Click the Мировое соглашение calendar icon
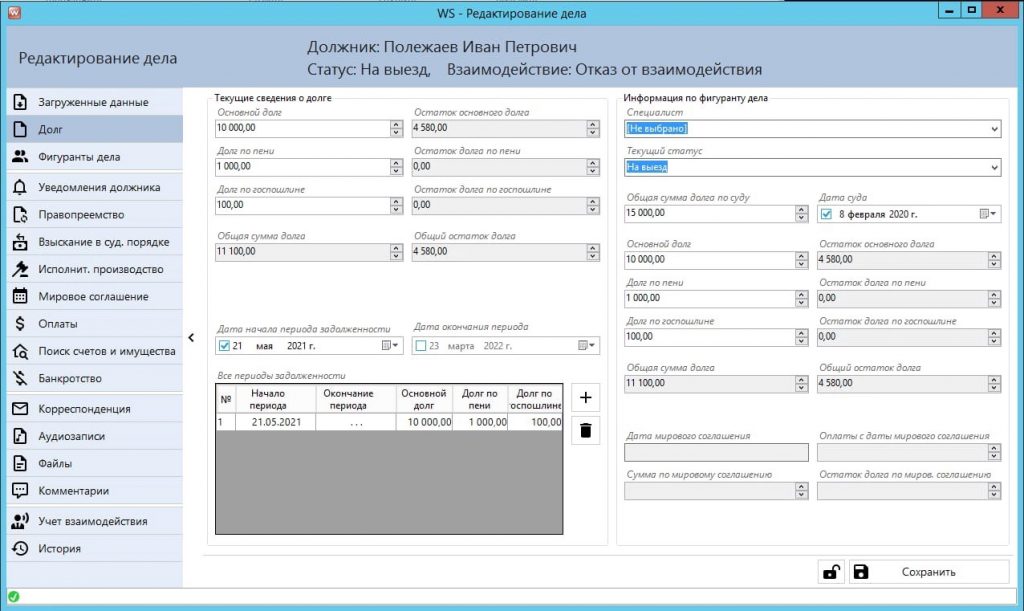This screenshot has width=1024, height=611. point(20,296)
